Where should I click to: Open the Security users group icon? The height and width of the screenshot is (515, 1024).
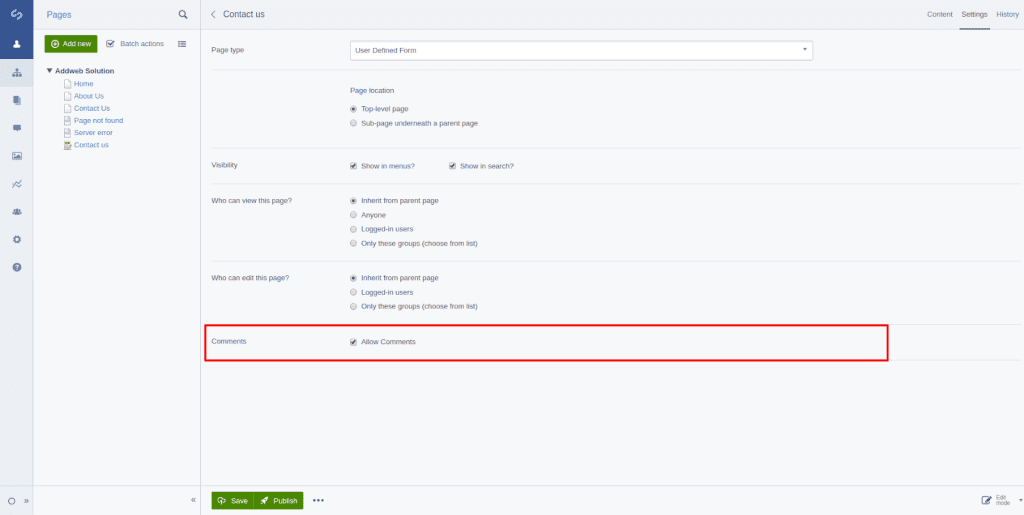(16, 212)
